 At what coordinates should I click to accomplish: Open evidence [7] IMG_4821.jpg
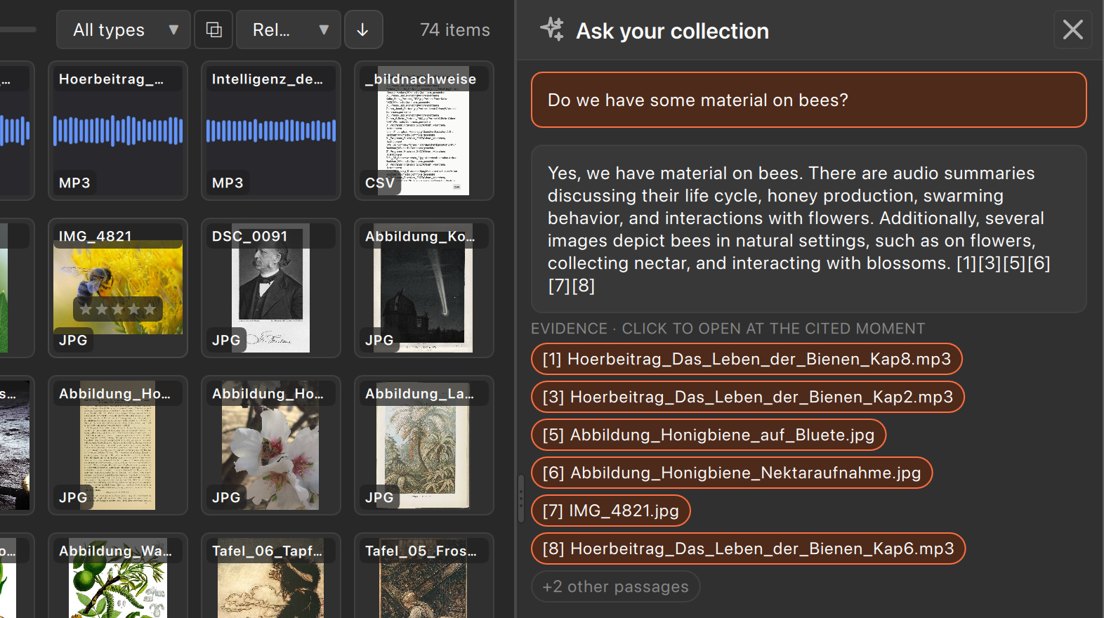pyautogui.click(x=610, y=511)
